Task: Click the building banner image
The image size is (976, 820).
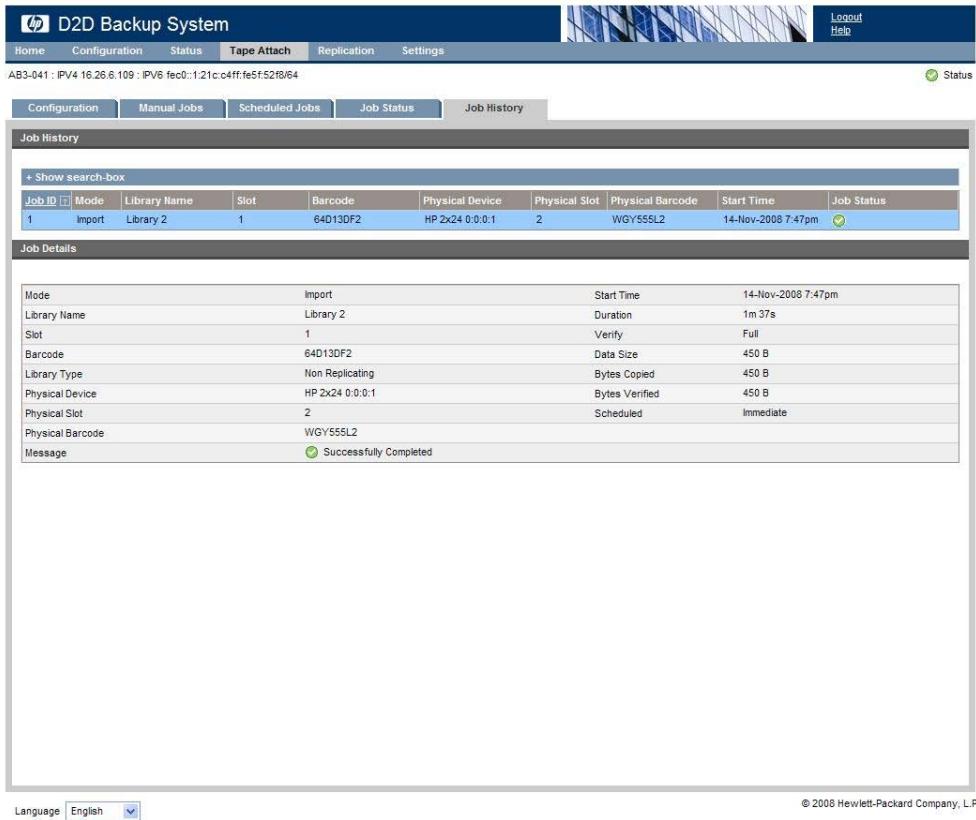Action: pos(687,24)
